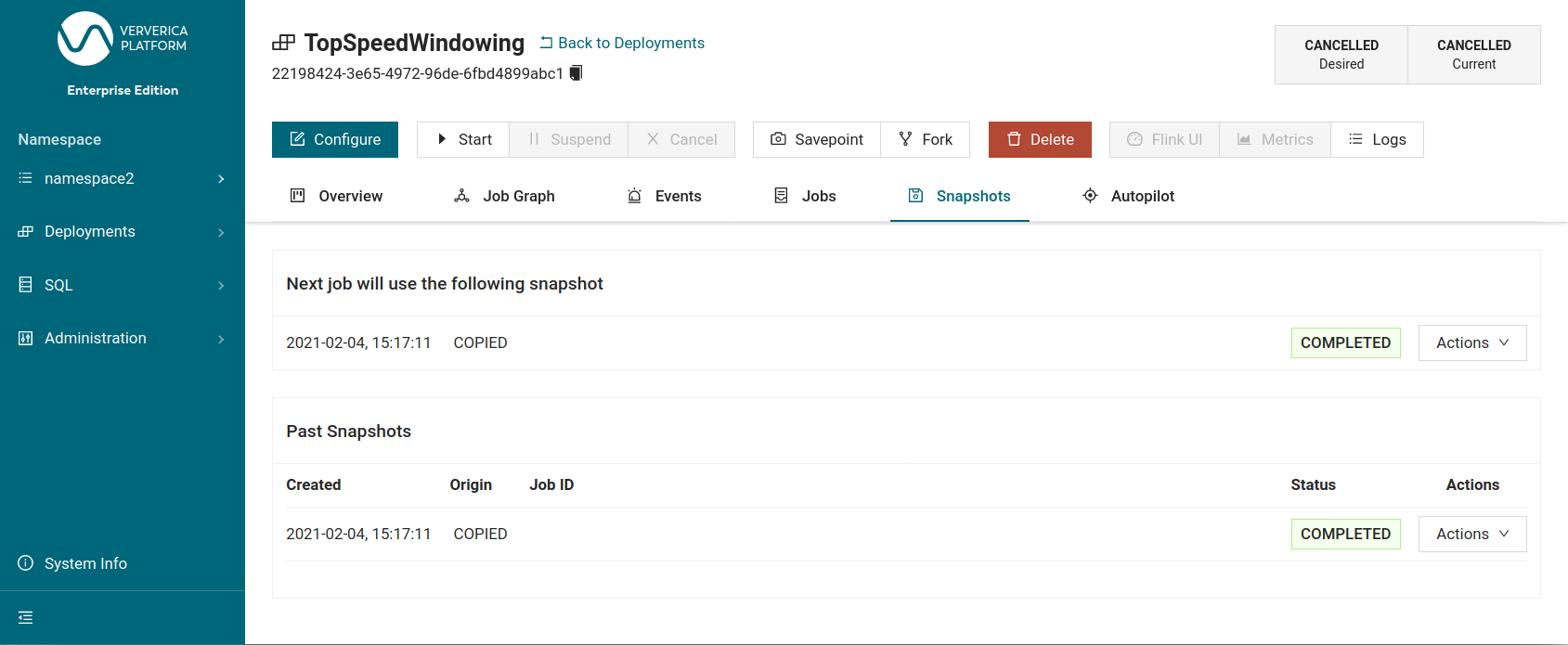Click the TopSpeedWindowing deployment title
The height and width of the screenshot is (645, 1568).
coord(414,43)
